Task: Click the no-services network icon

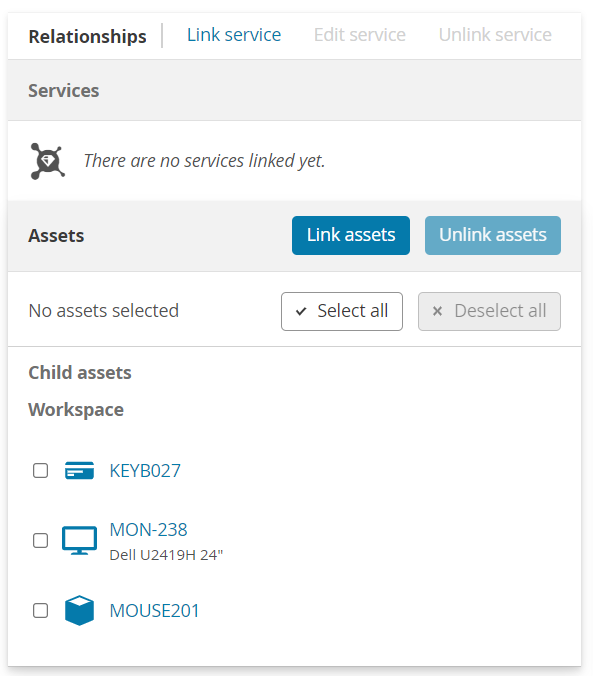Action: [48, 161]
